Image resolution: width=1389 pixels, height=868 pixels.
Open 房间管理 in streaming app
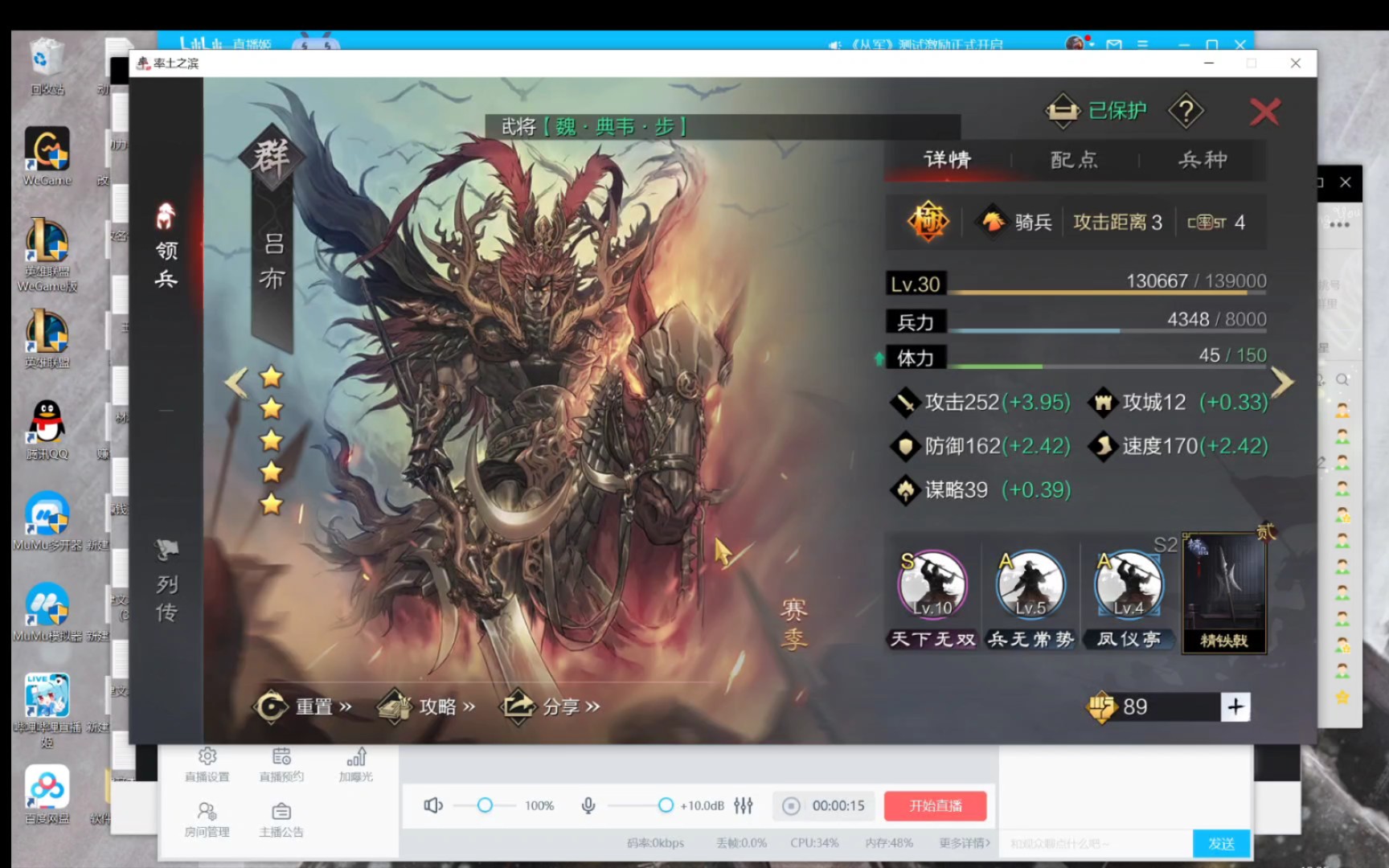(x=207, y=820)
